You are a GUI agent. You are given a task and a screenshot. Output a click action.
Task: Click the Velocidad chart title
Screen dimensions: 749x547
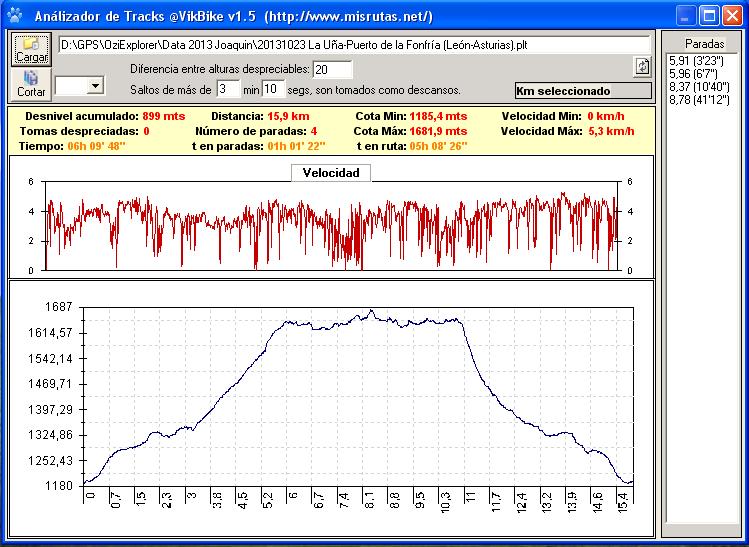[x=331, y=172]
